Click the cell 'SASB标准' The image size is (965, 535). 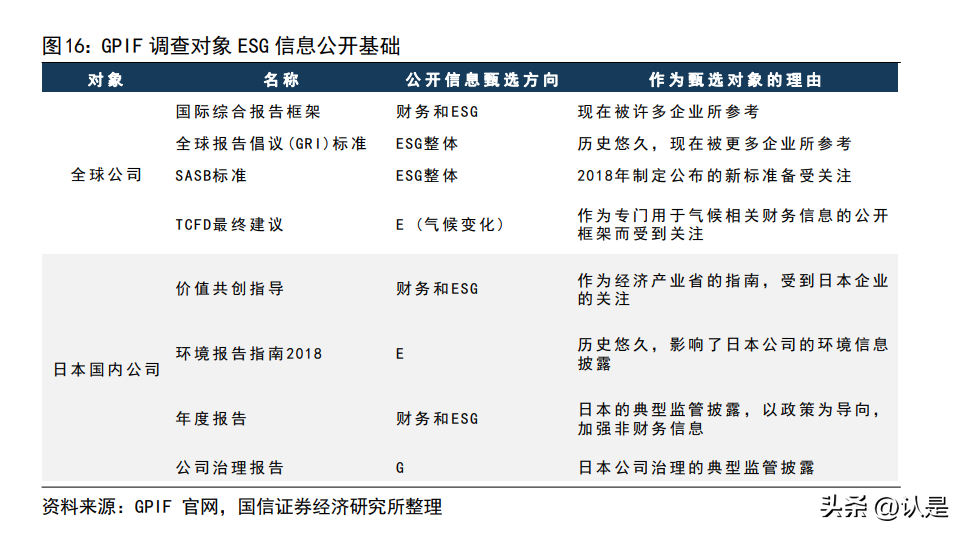pos(211,175)
